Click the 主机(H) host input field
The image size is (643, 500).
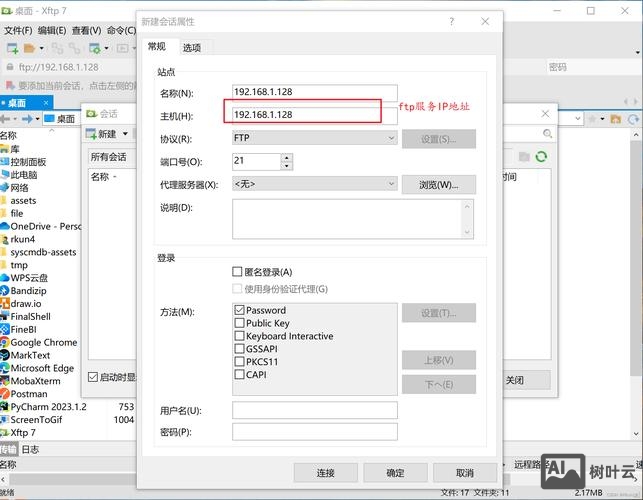315,115
